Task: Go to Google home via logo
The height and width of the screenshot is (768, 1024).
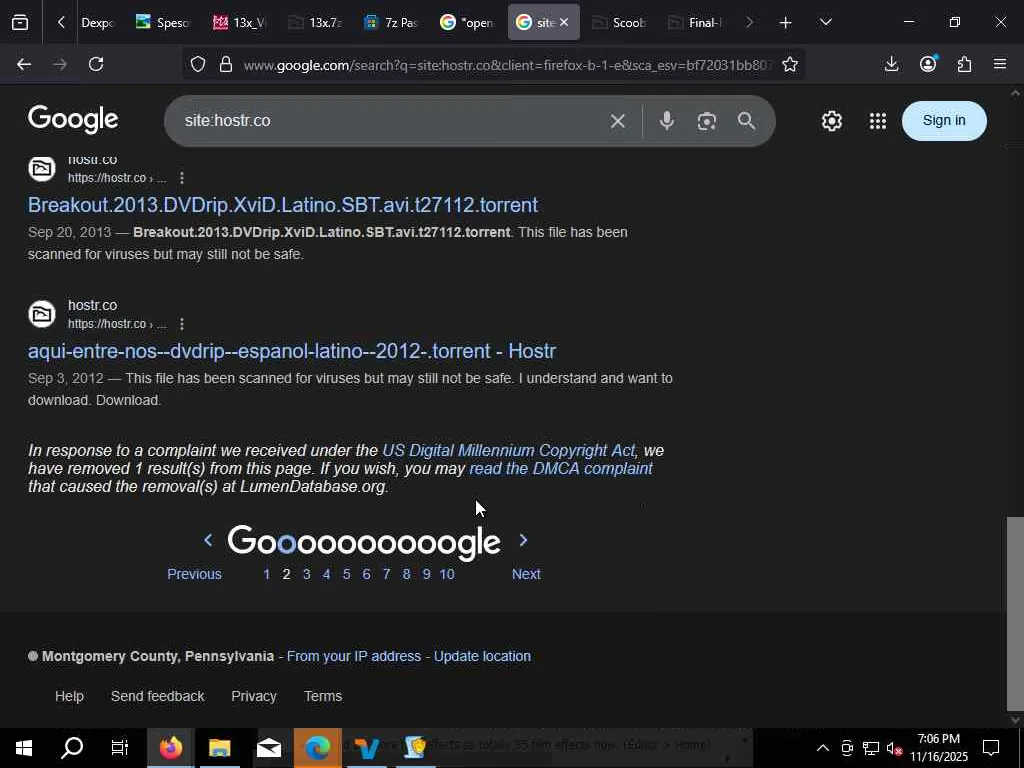Action: tap(73, 120)
